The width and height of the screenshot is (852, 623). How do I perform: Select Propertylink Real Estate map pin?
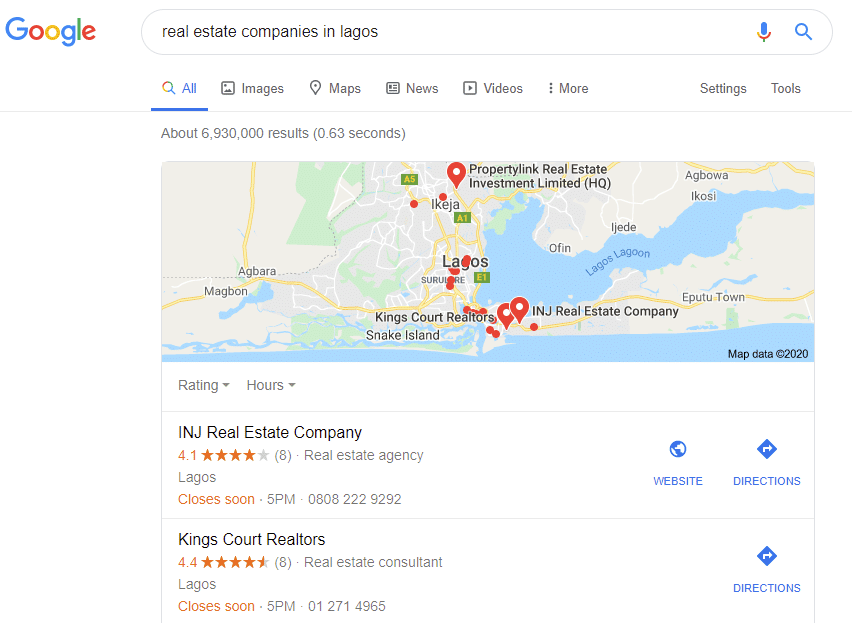(x=456, y=174)
